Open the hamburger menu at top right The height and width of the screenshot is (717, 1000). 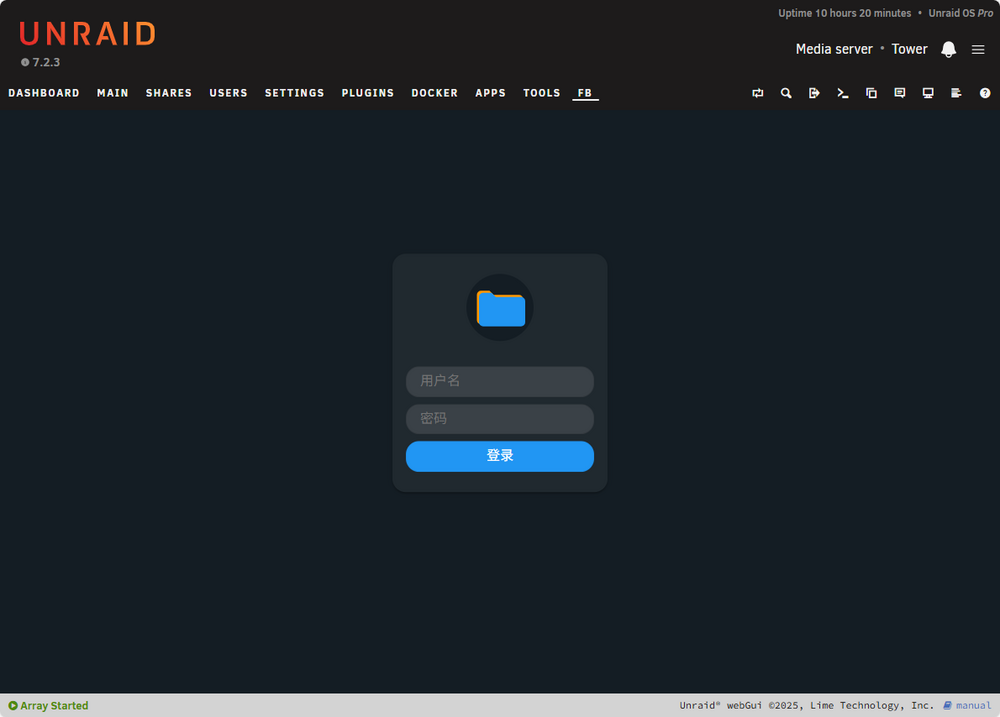(x=978, y=49)
